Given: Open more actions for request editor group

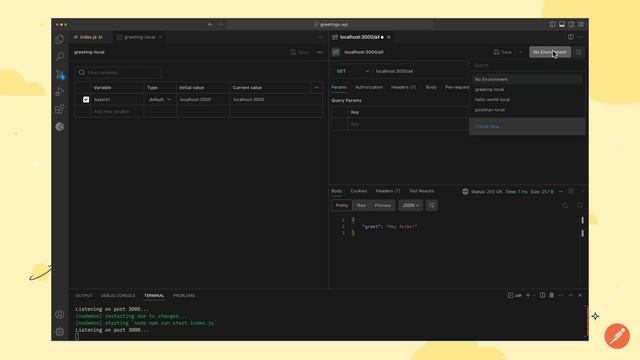Looking at the screenshot, I should 580,37.
